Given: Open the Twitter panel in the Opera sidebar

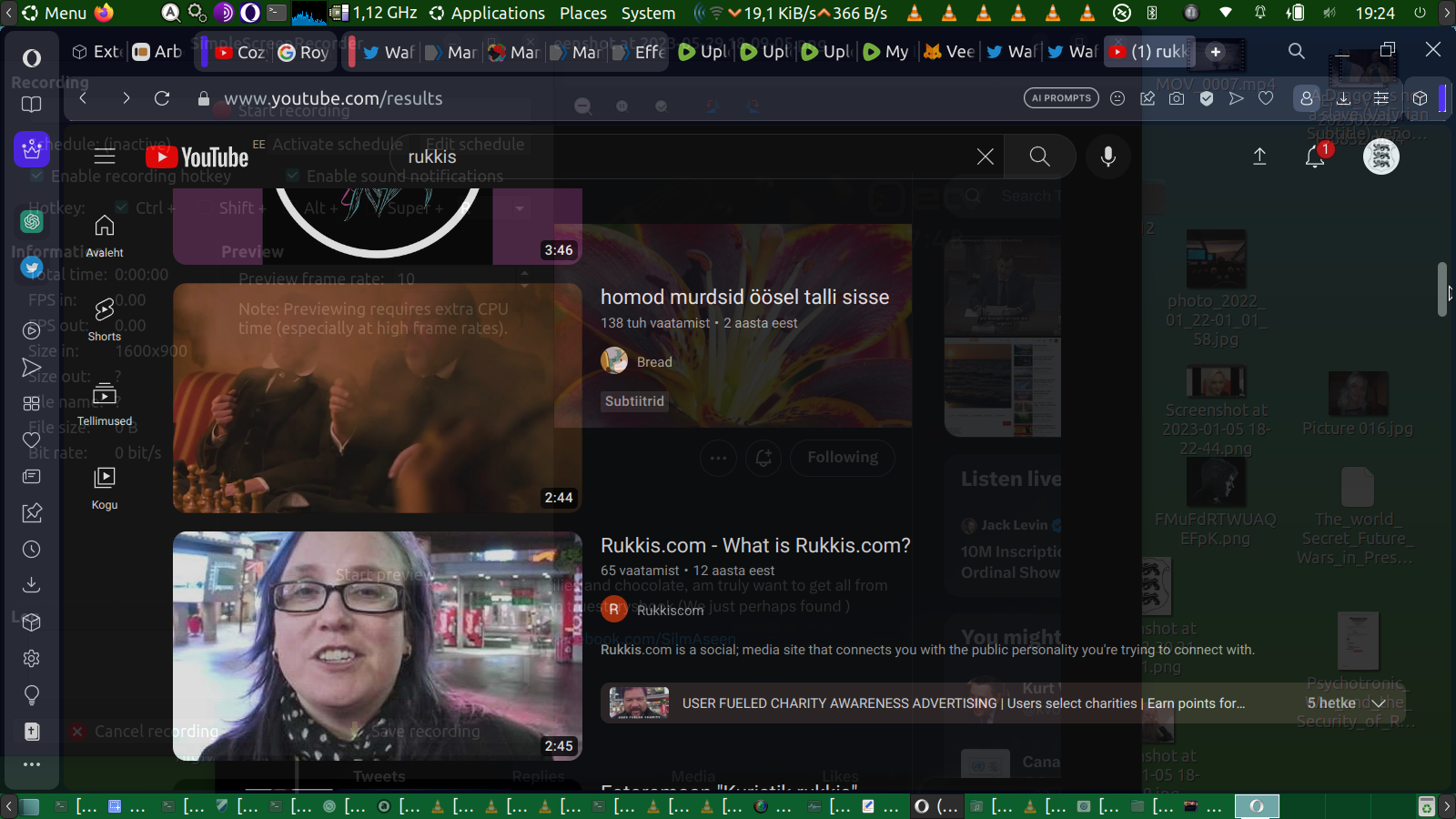Looking at the screenshot, I should click(32, 268).
